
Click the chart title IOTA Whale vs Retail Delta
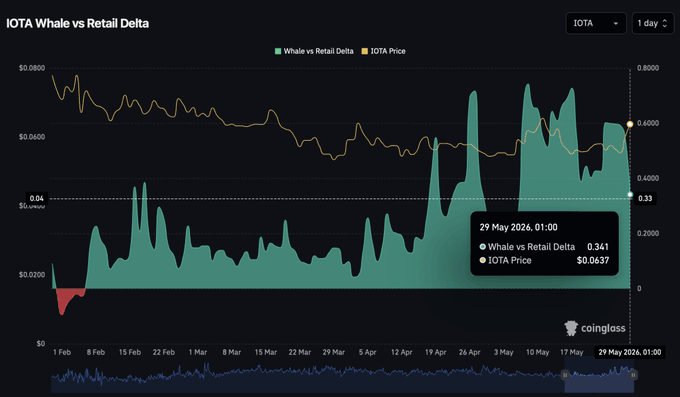pos(77,23)
